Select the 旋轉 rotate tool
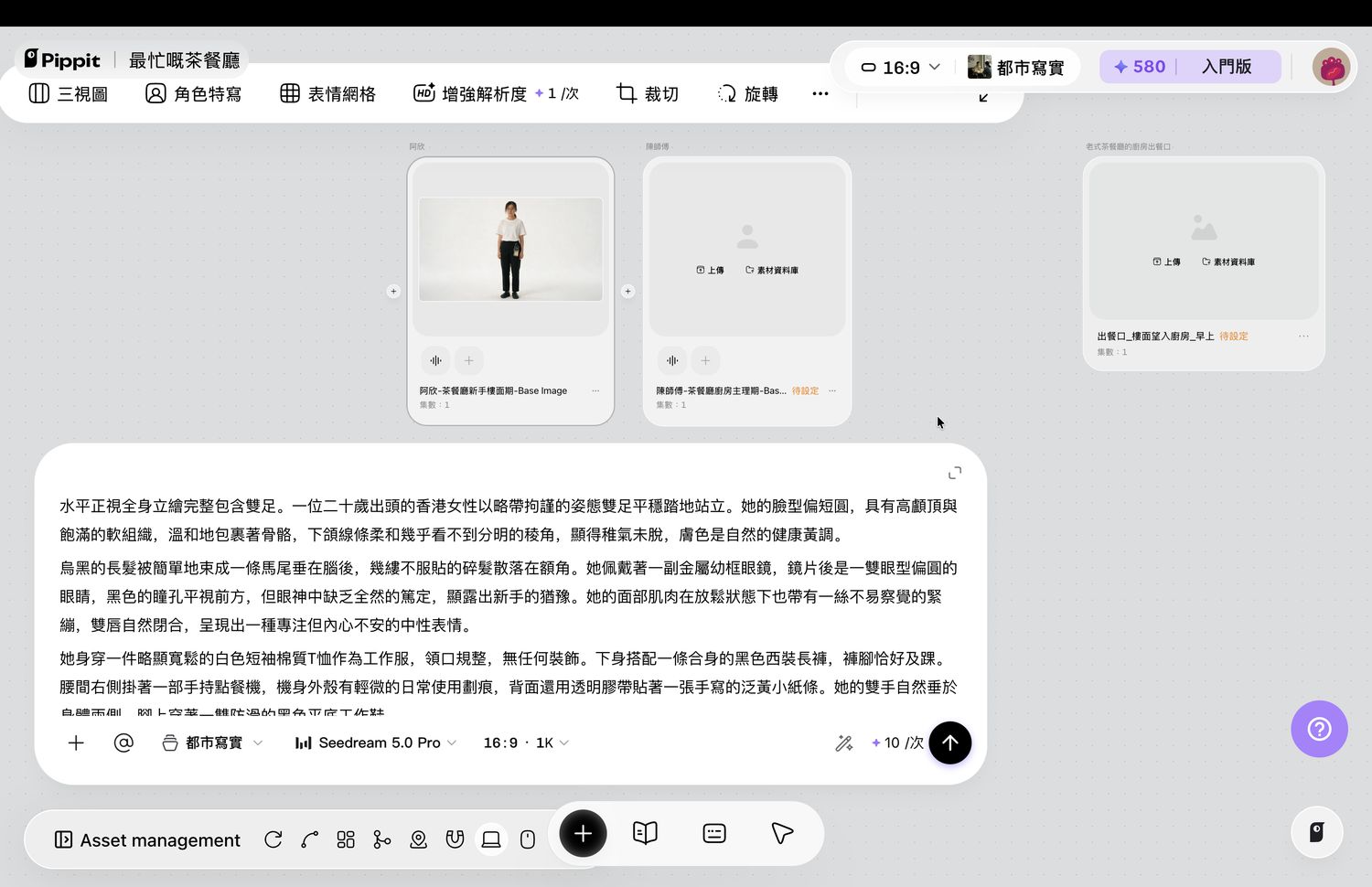 pos(747,93)
